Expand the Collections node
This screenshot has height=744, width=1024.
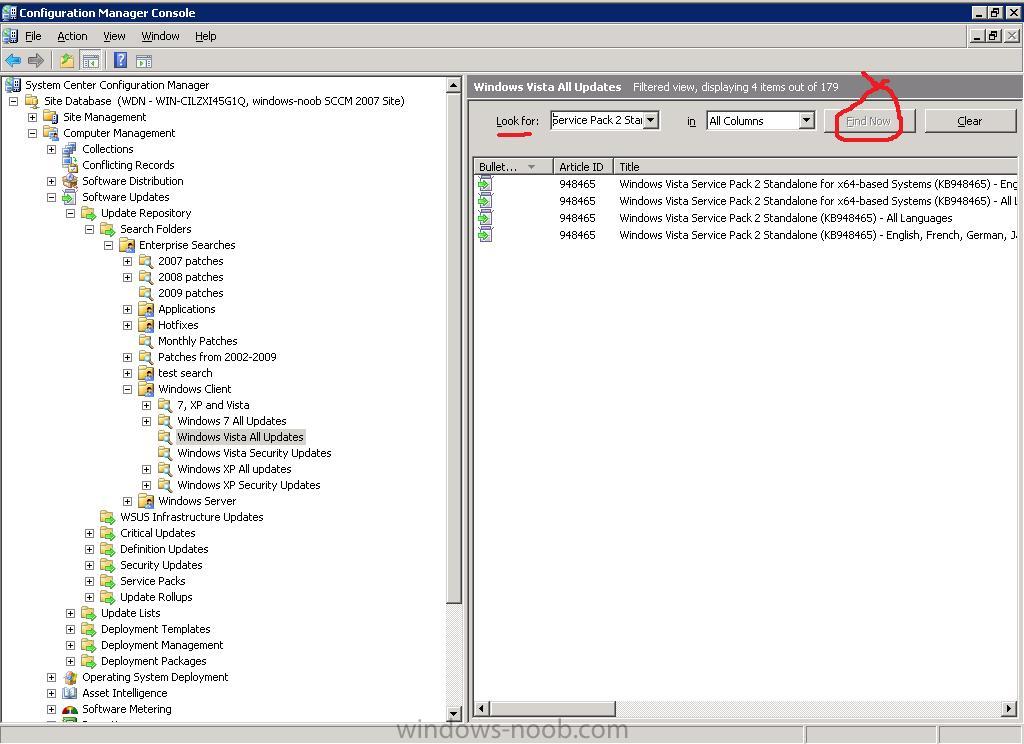click(x=51, y=149)
